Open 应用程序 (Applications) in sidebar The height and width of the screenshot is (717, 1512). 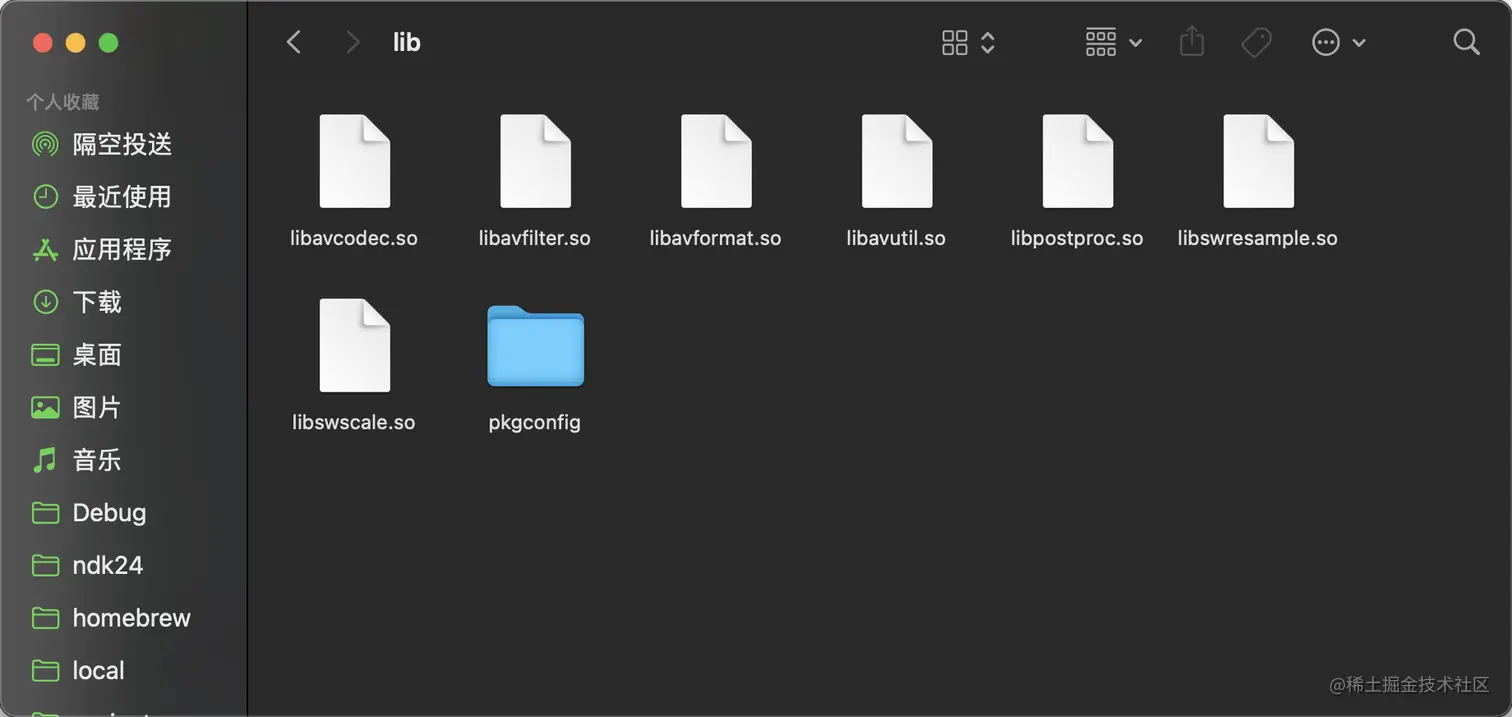[123, 250]
